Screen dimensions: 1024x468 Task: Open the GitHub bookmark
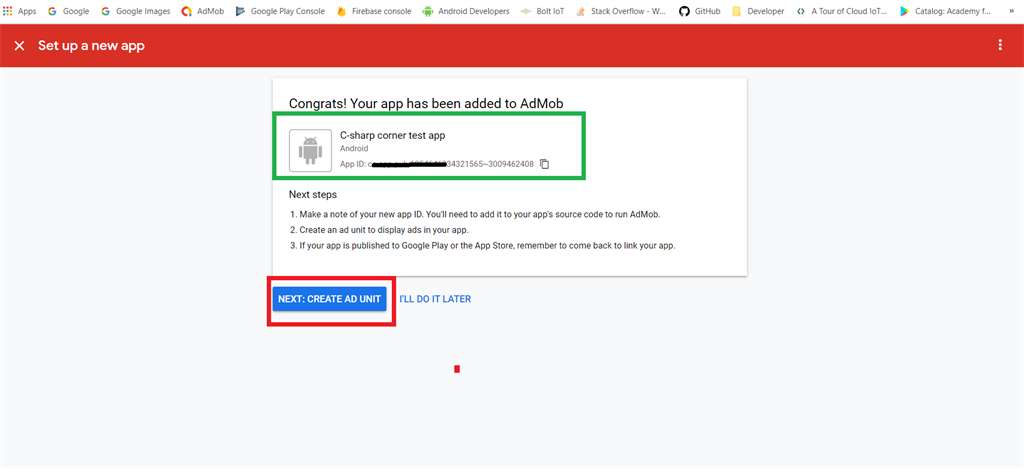699,11
